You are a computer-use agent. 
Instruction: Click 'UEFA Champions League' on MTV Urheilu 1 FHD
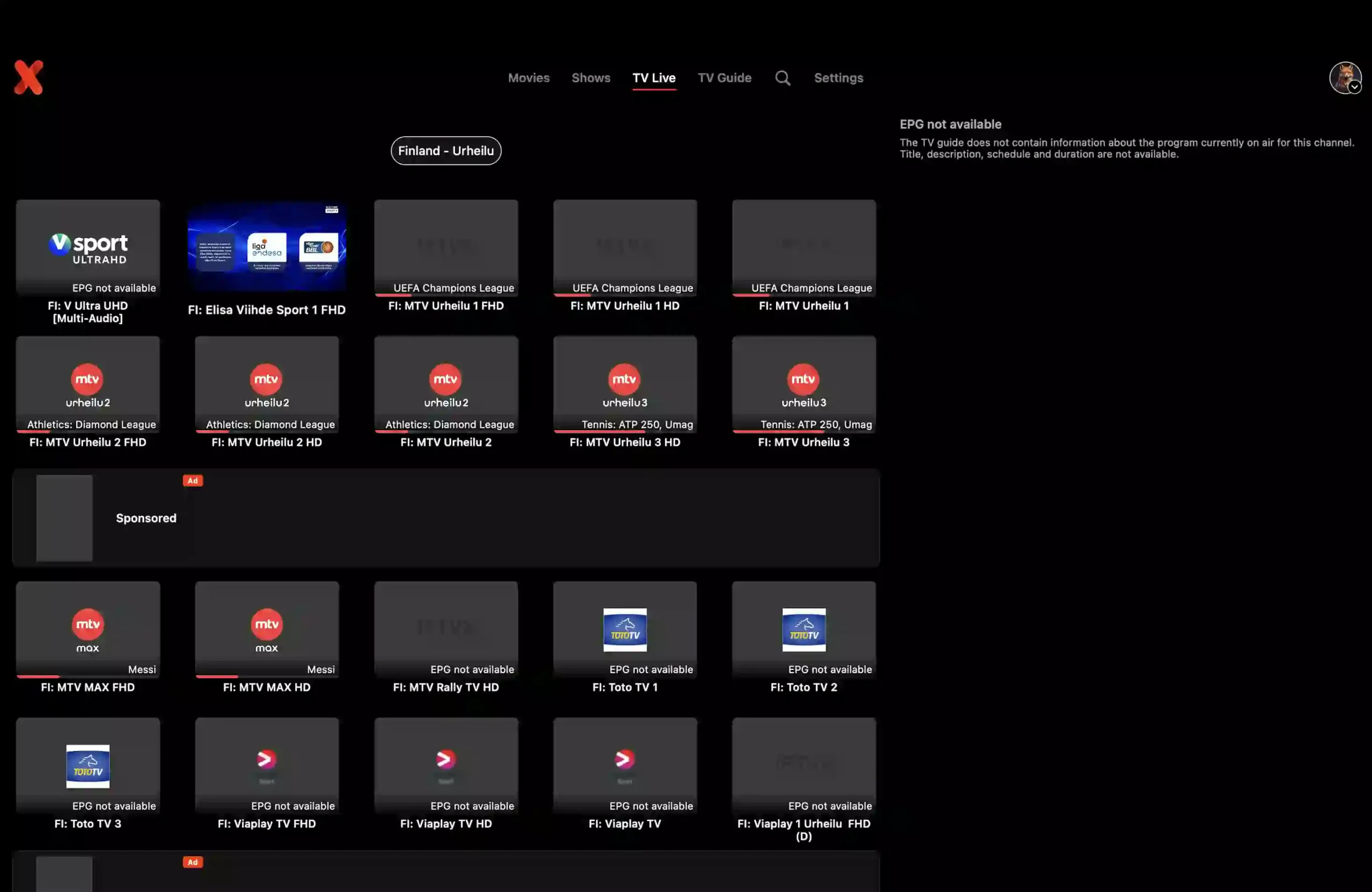pos(454,288)
